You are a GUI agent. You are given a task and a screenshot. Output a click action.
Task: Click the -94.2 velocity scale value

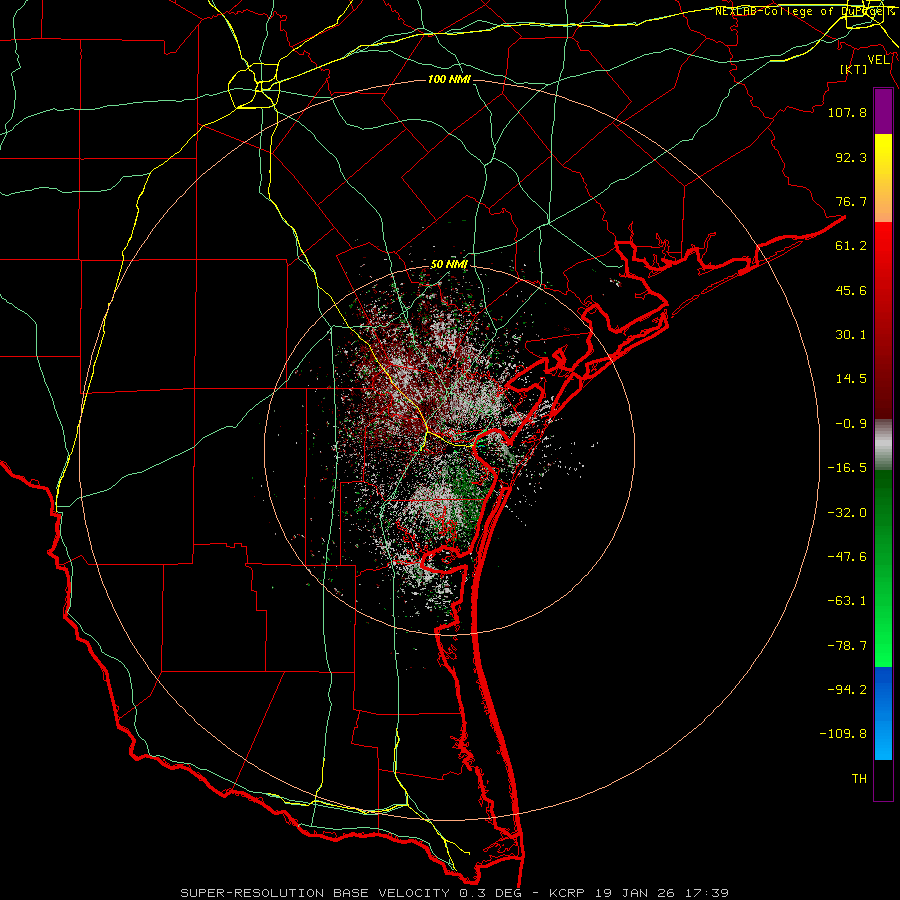click(x=847, y=690)
